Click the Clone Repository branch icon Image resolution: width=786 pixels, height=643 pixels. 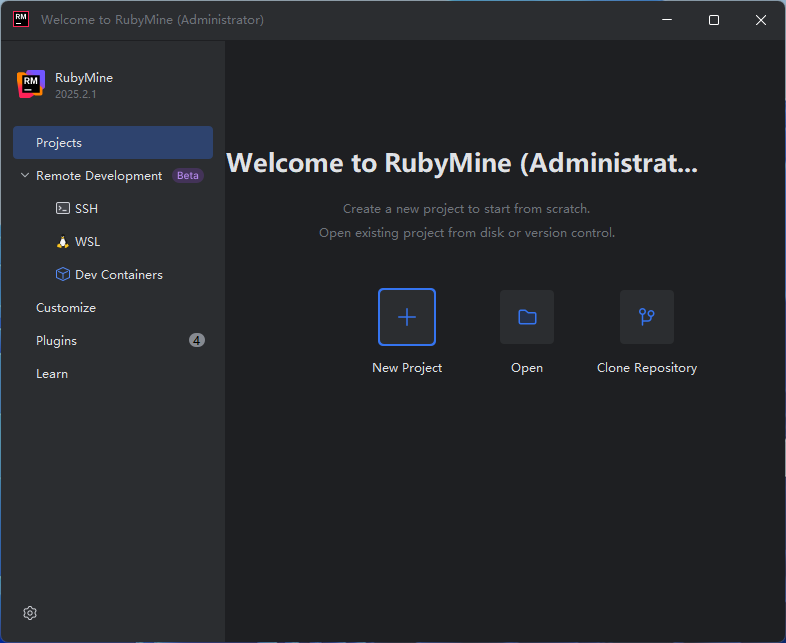click(x=647, y=317)
